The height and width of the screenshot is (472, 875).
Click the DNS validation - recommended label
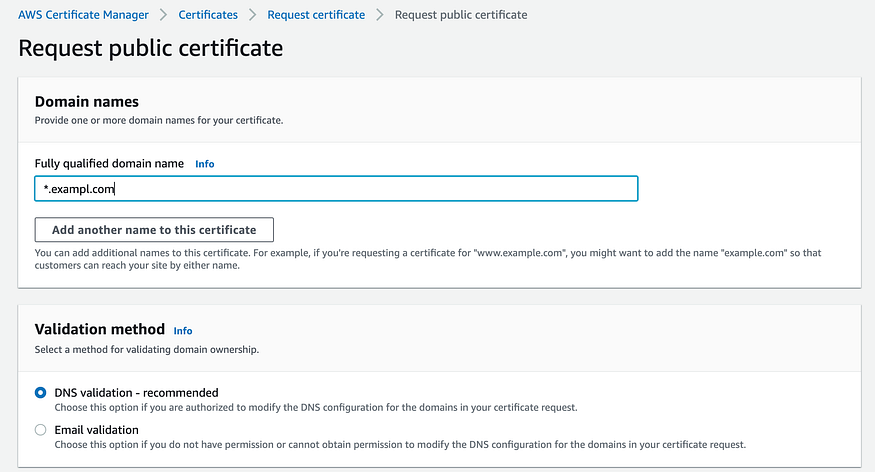click(x=135, y=393)
